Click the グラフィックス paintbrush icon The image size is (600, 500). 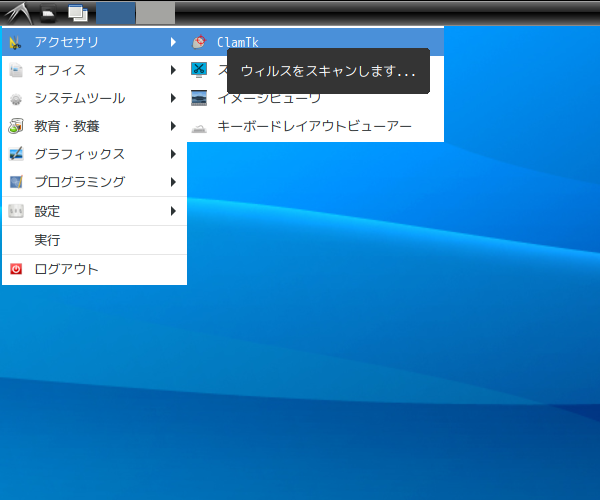tap(16, 154)
